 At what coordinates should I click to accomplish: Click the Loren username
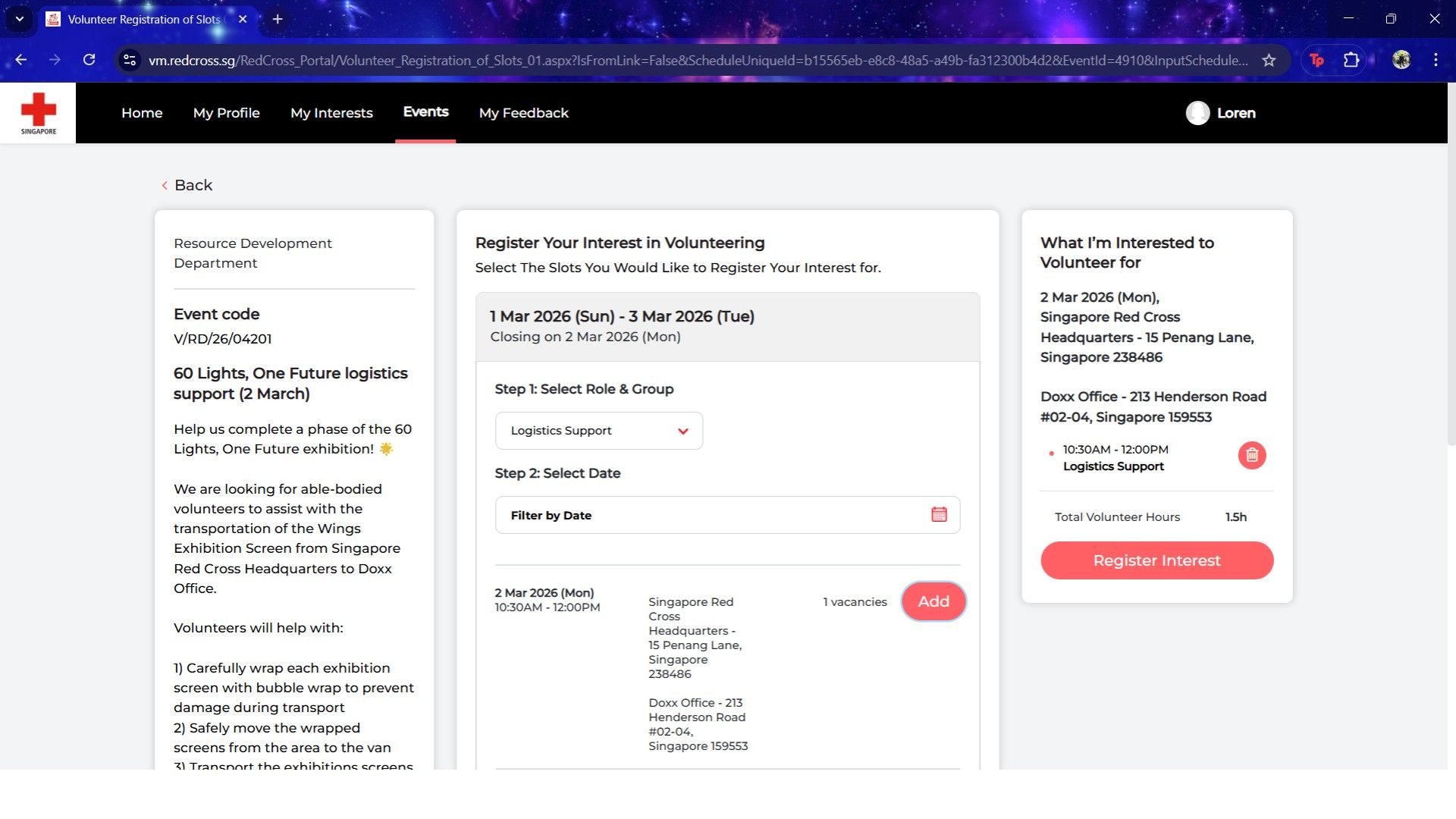point(1236,113)
